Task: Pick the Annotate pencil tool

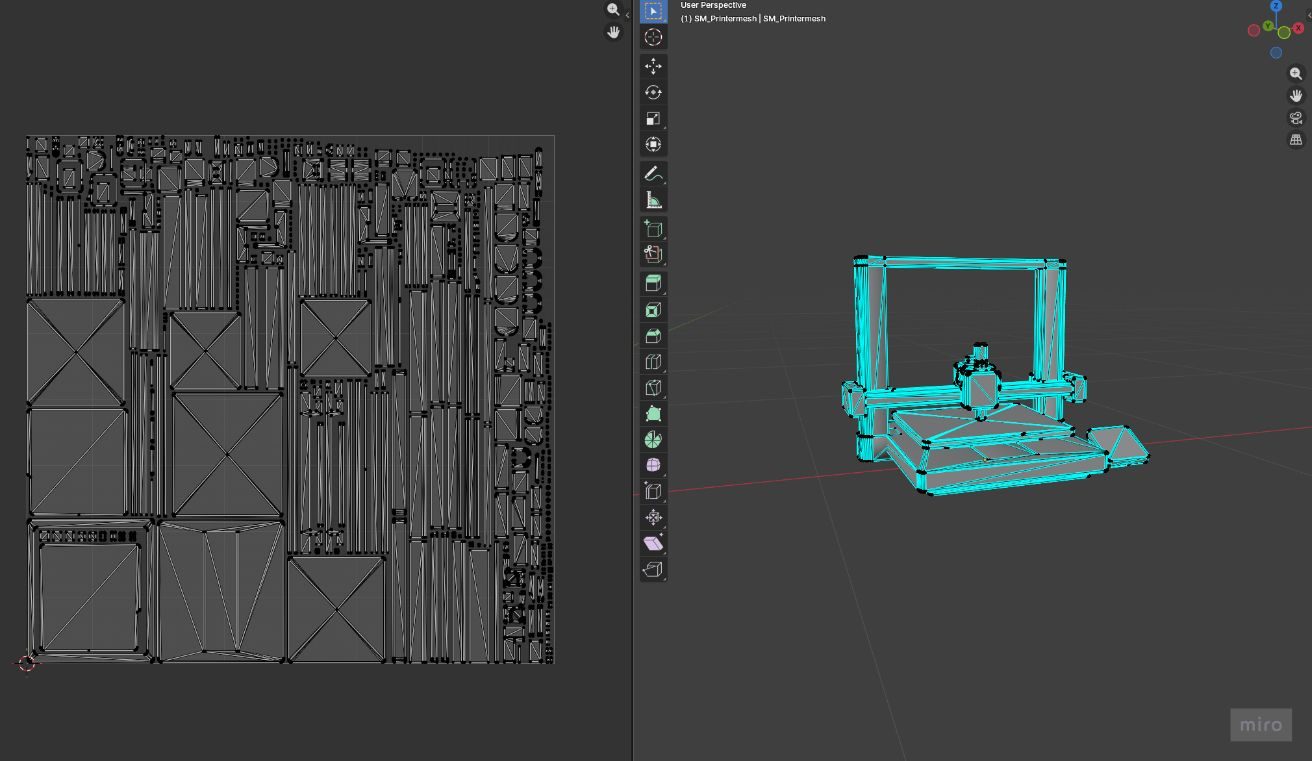Action: (653, 174)
